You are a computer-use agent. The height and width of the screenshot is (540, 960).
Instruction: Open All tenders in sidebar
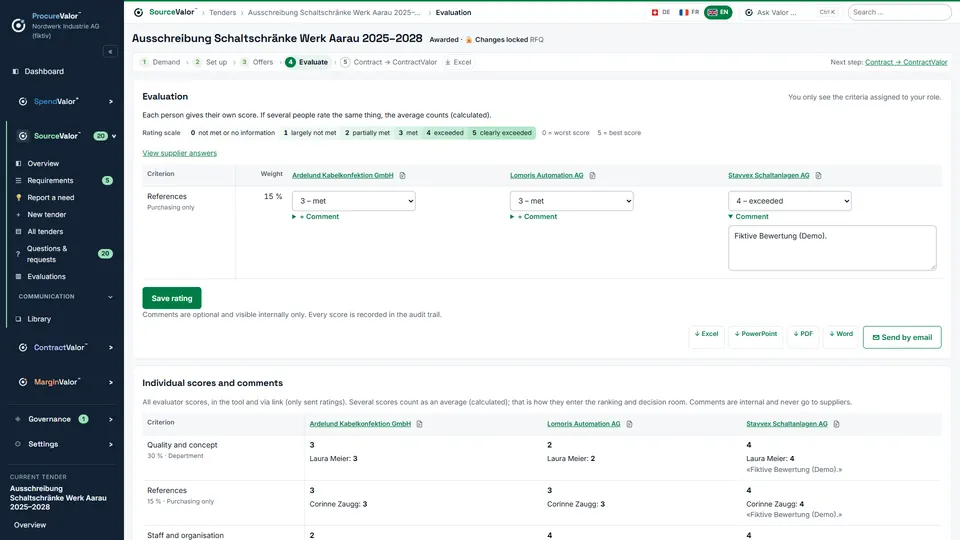(45, 232)
